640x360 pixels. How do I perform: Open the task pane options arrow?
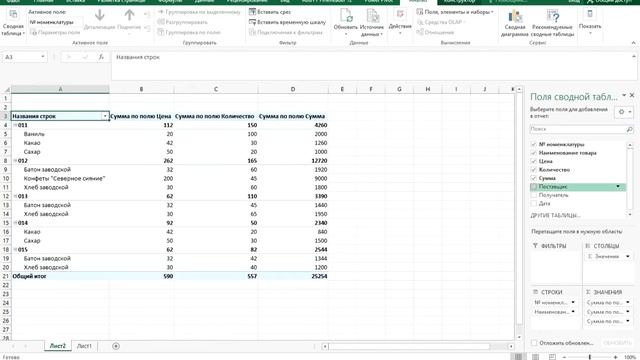point(624,95)
